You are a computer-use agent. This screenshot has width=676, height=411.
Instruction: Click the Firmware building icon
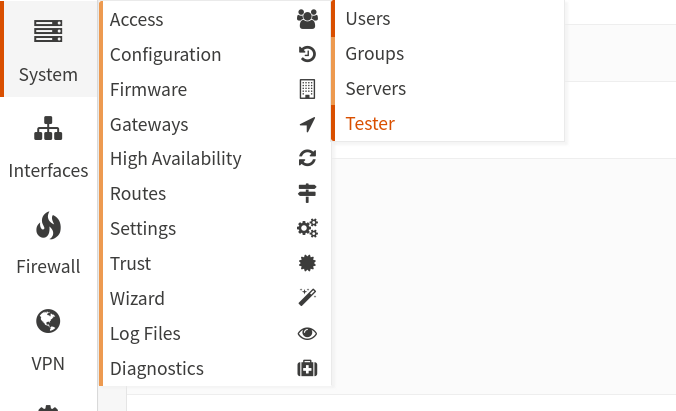[x=307, y=89]
